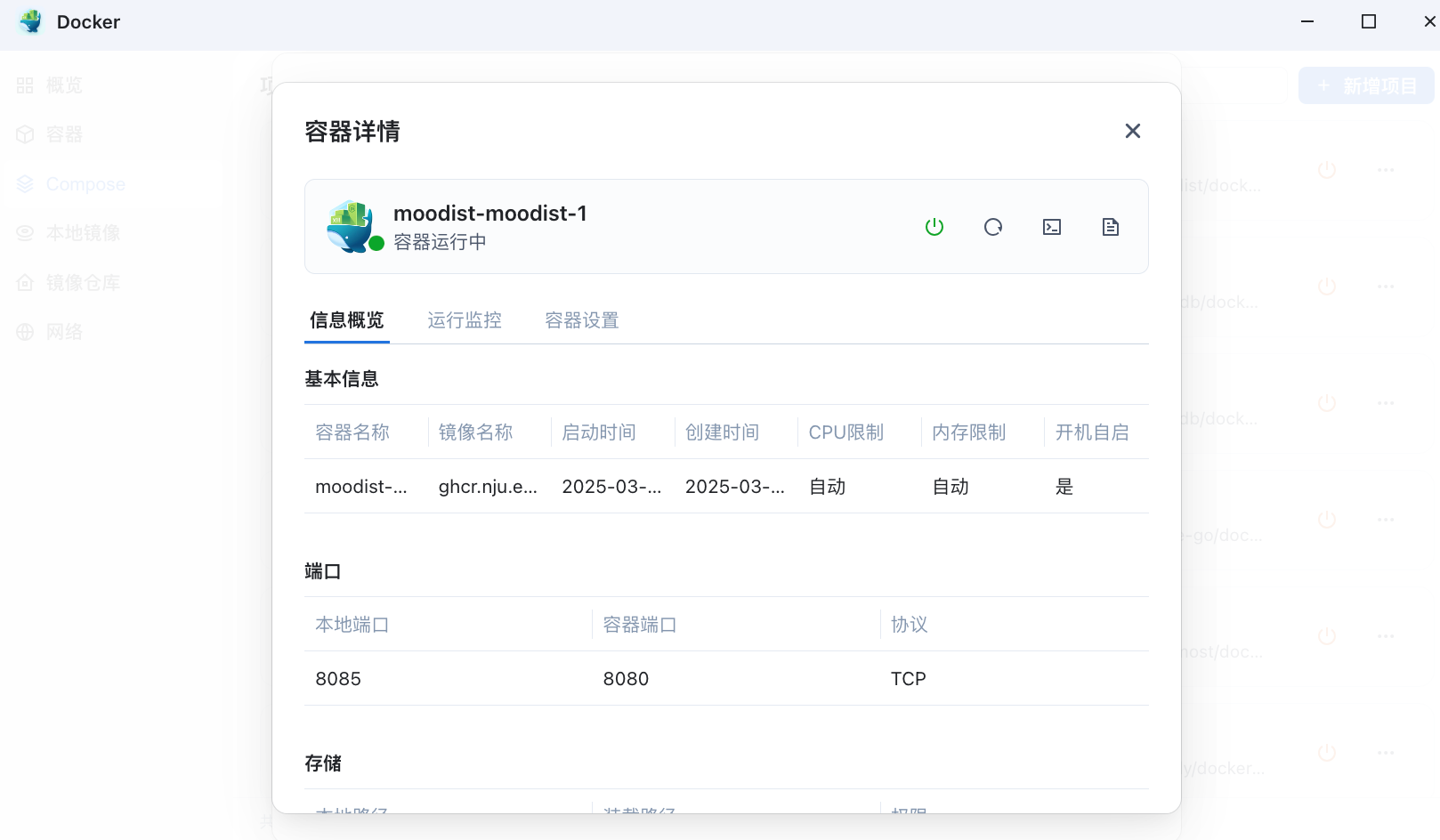Image resolution: width=1440 pixels, height=840 pixels.
Task: Maximize the Docker window
Action: click(1369, 21)
